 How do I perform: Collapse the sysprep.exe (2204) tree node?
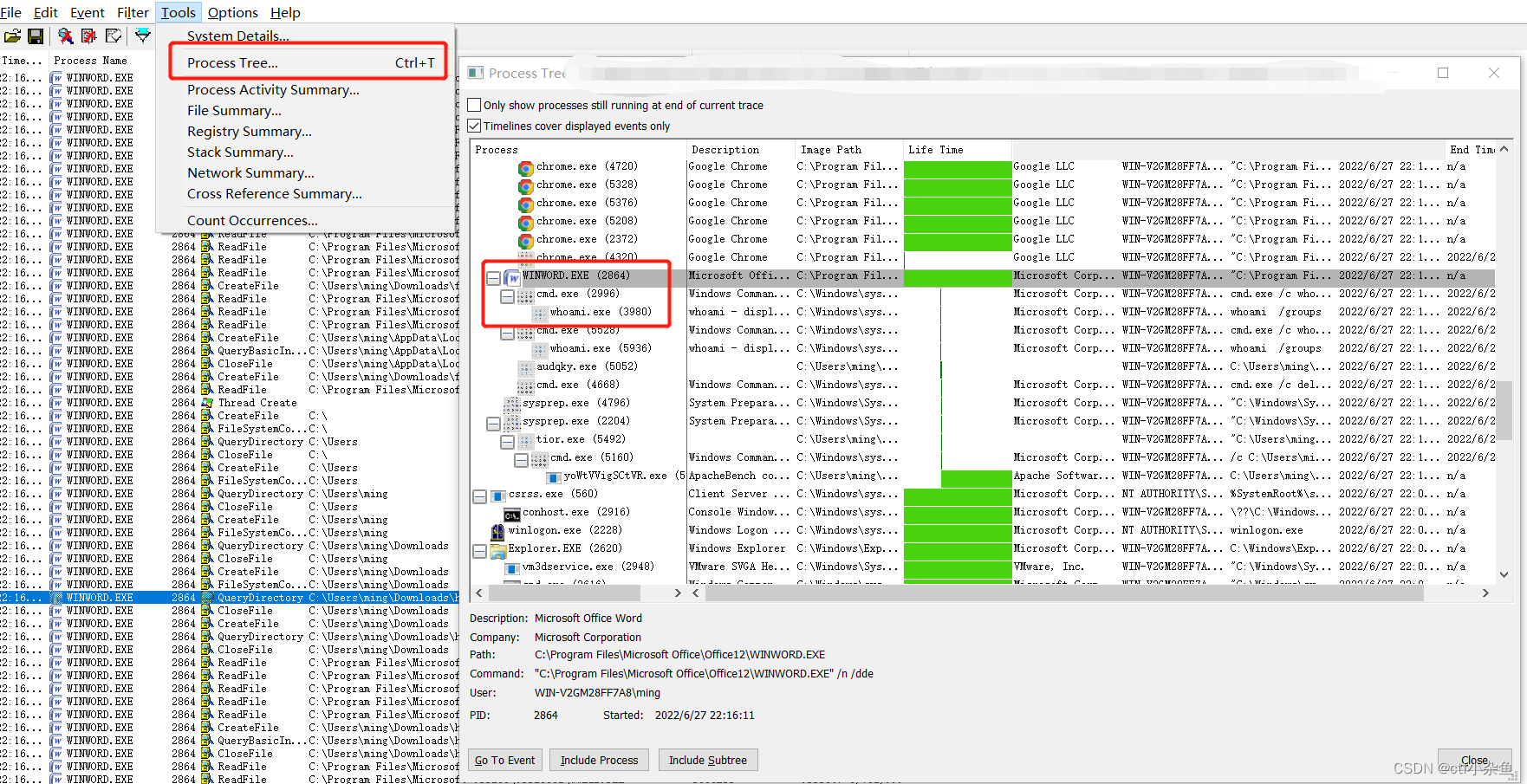point(493,424)
